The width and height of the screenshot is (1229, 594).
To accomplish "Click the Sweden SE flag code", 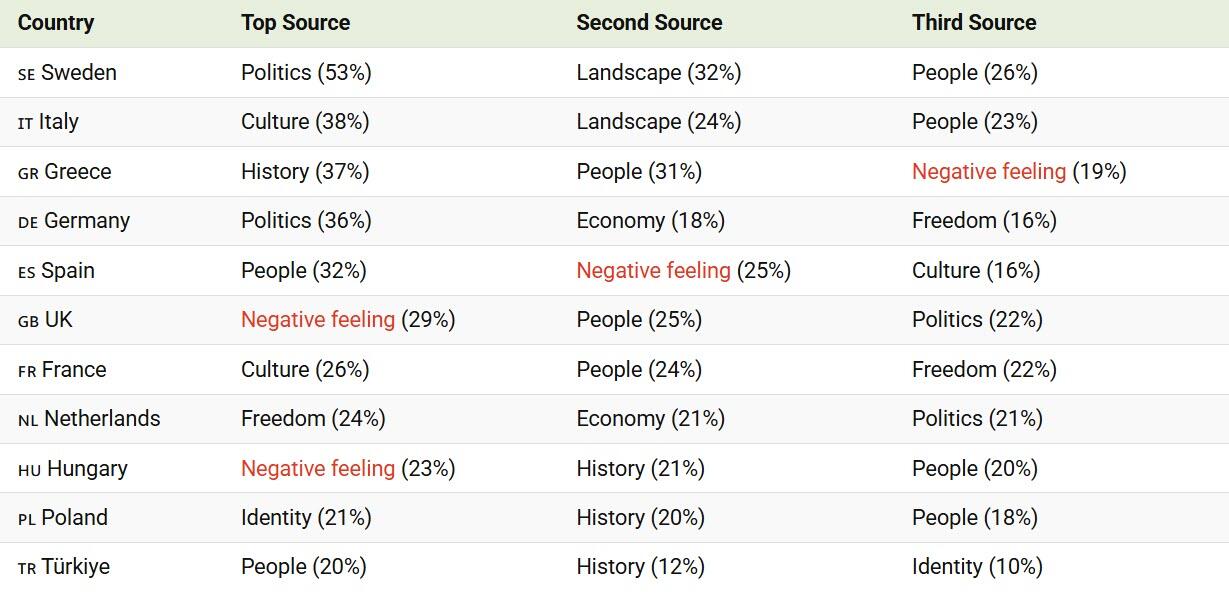I will point(26,74).
